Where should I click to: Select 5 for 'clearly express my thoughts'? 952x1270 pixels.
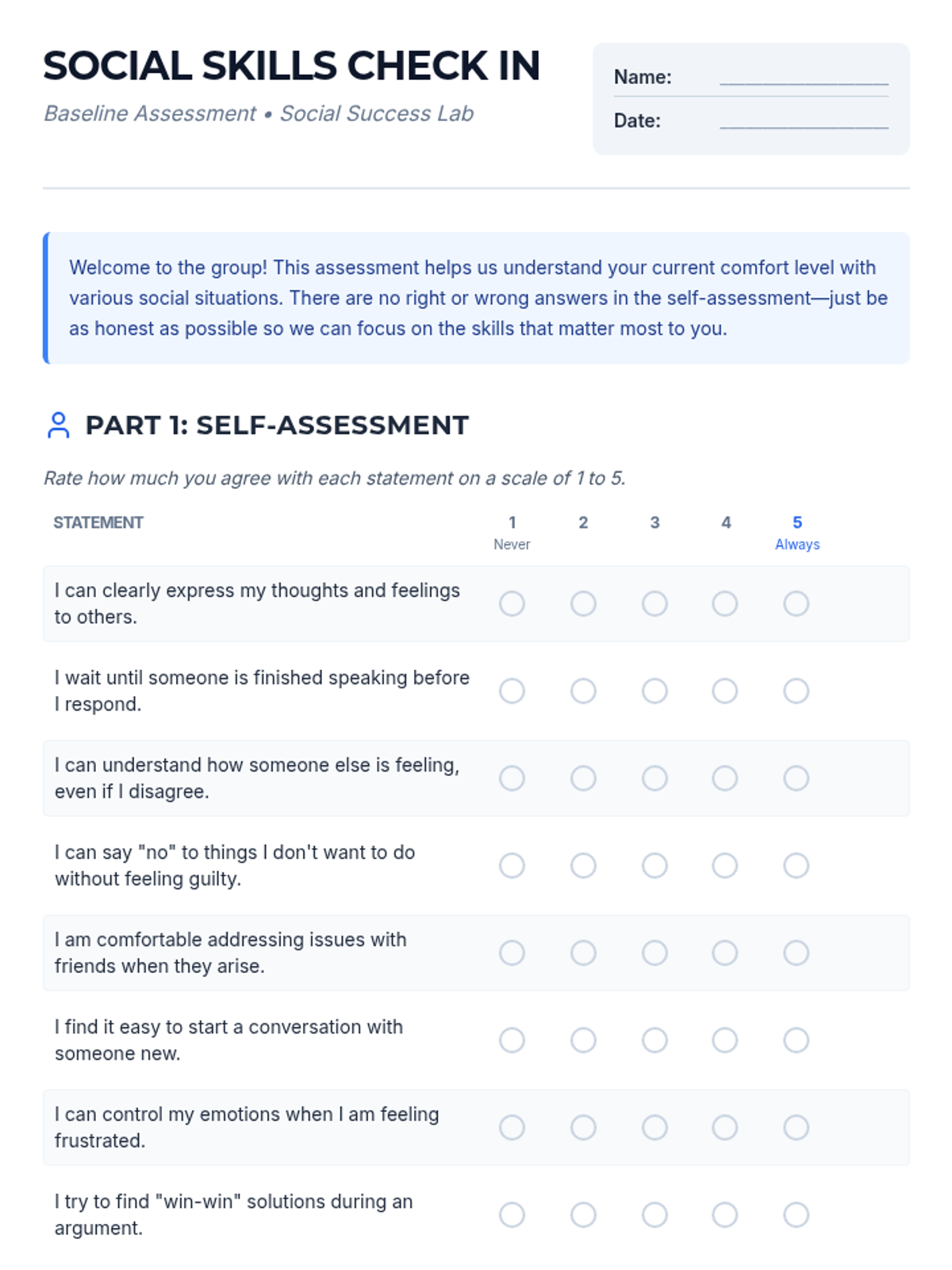796,604
